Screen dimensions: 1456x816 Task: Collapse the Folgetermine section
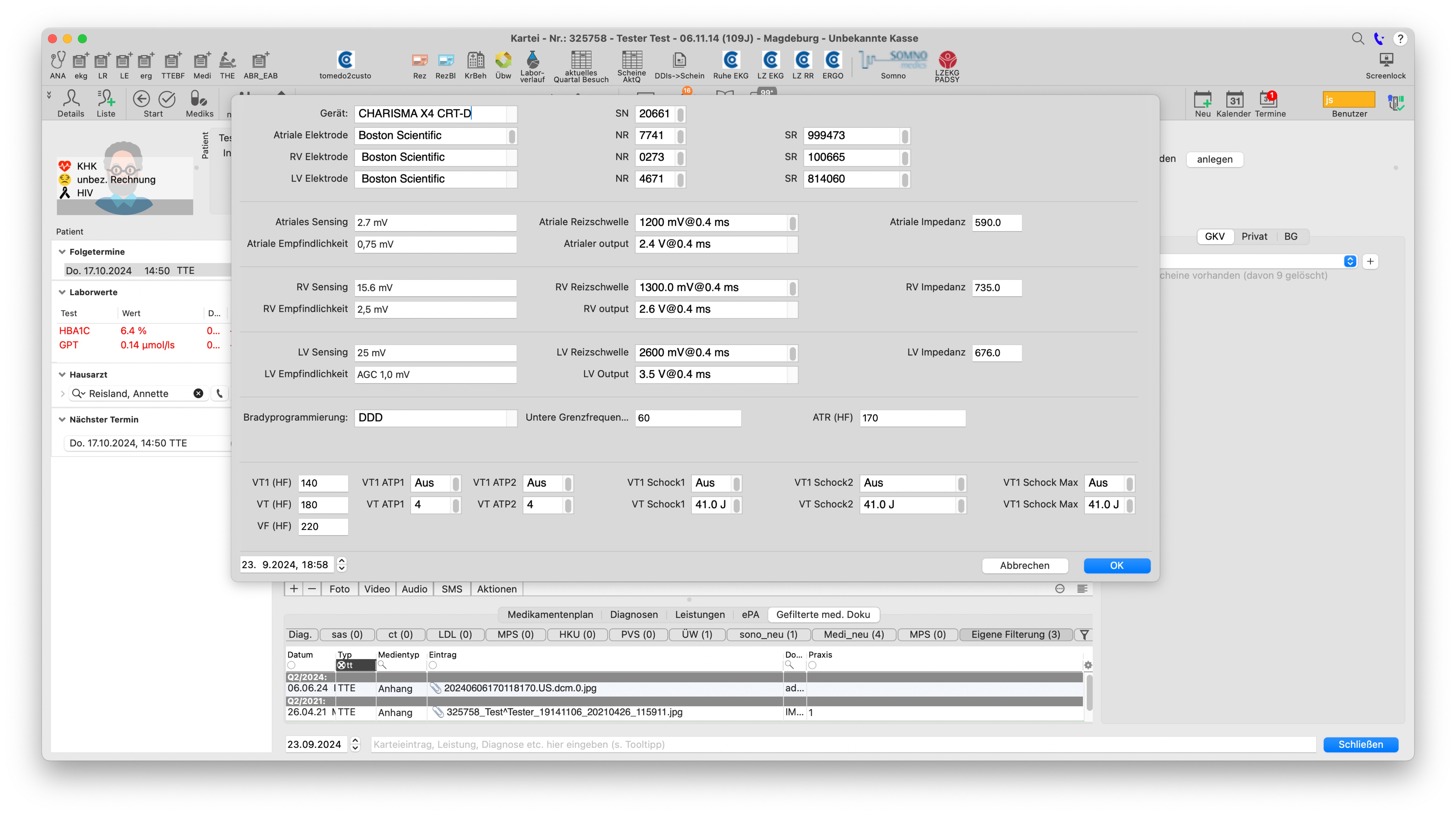(62, 252)
